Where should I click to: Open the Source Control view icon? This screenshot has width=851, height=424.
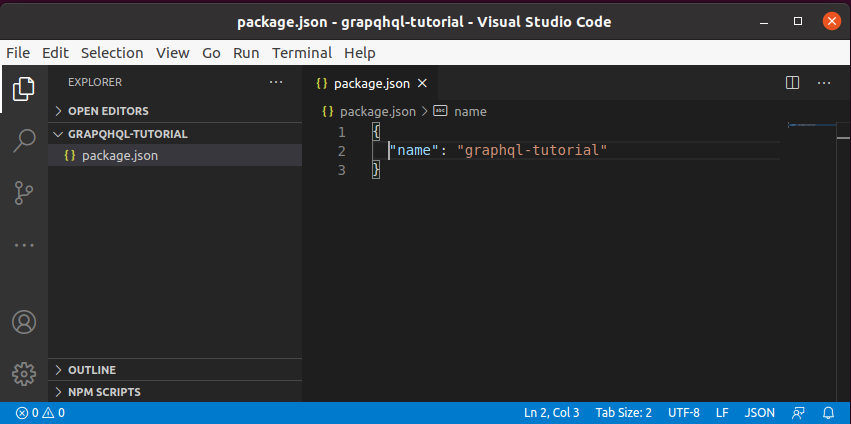coord(23,193)
